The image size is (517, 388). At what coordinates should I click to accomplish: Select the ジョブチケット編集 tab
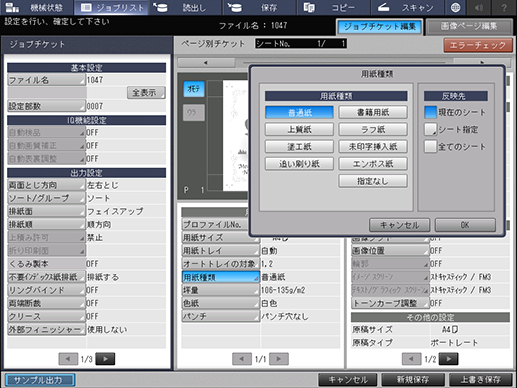pos(380,27)
